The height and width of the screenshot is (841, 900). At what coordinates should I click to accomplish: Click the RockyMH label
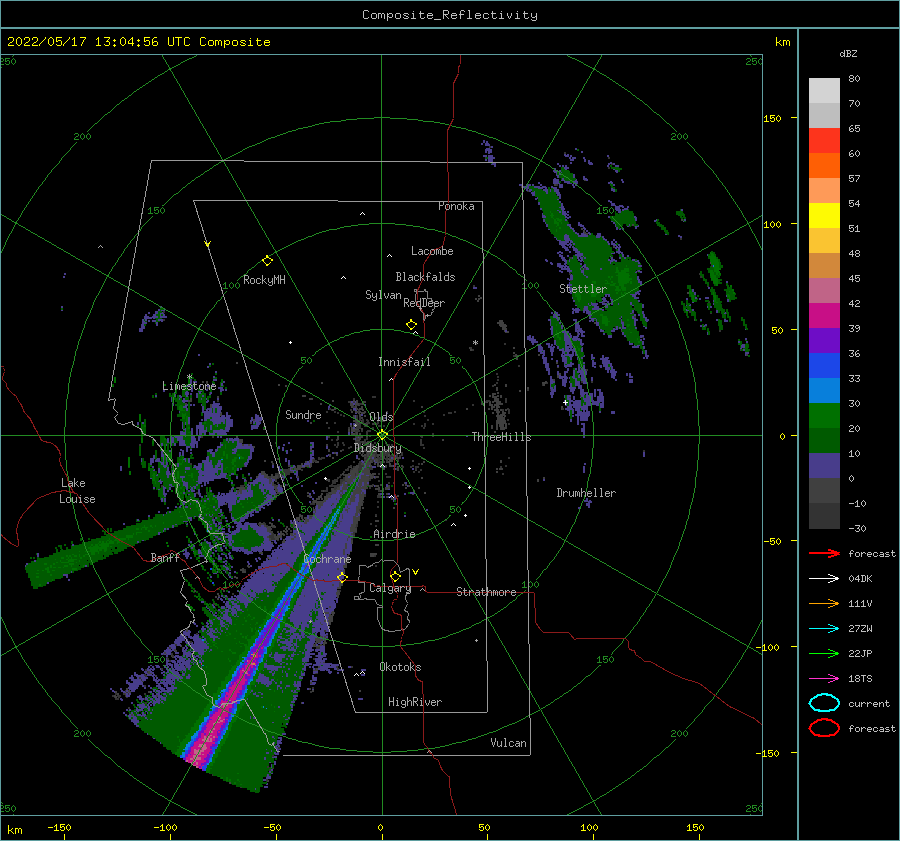[264, 280]
